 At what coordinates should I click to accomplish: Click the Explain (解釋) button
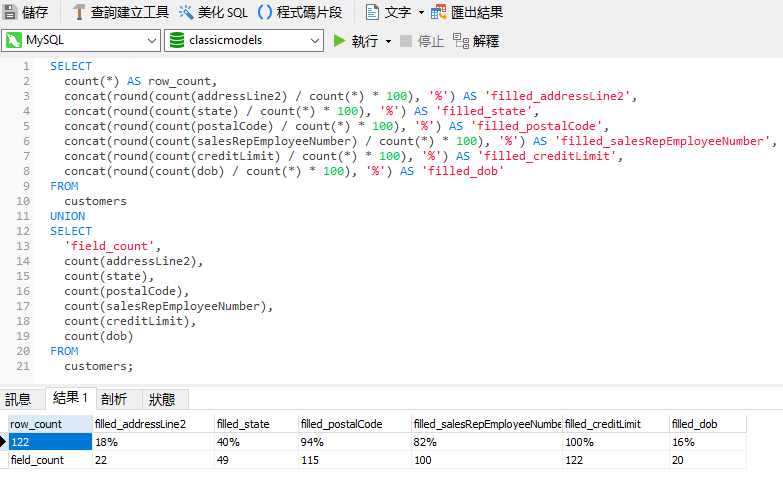[x=476, y=41]
